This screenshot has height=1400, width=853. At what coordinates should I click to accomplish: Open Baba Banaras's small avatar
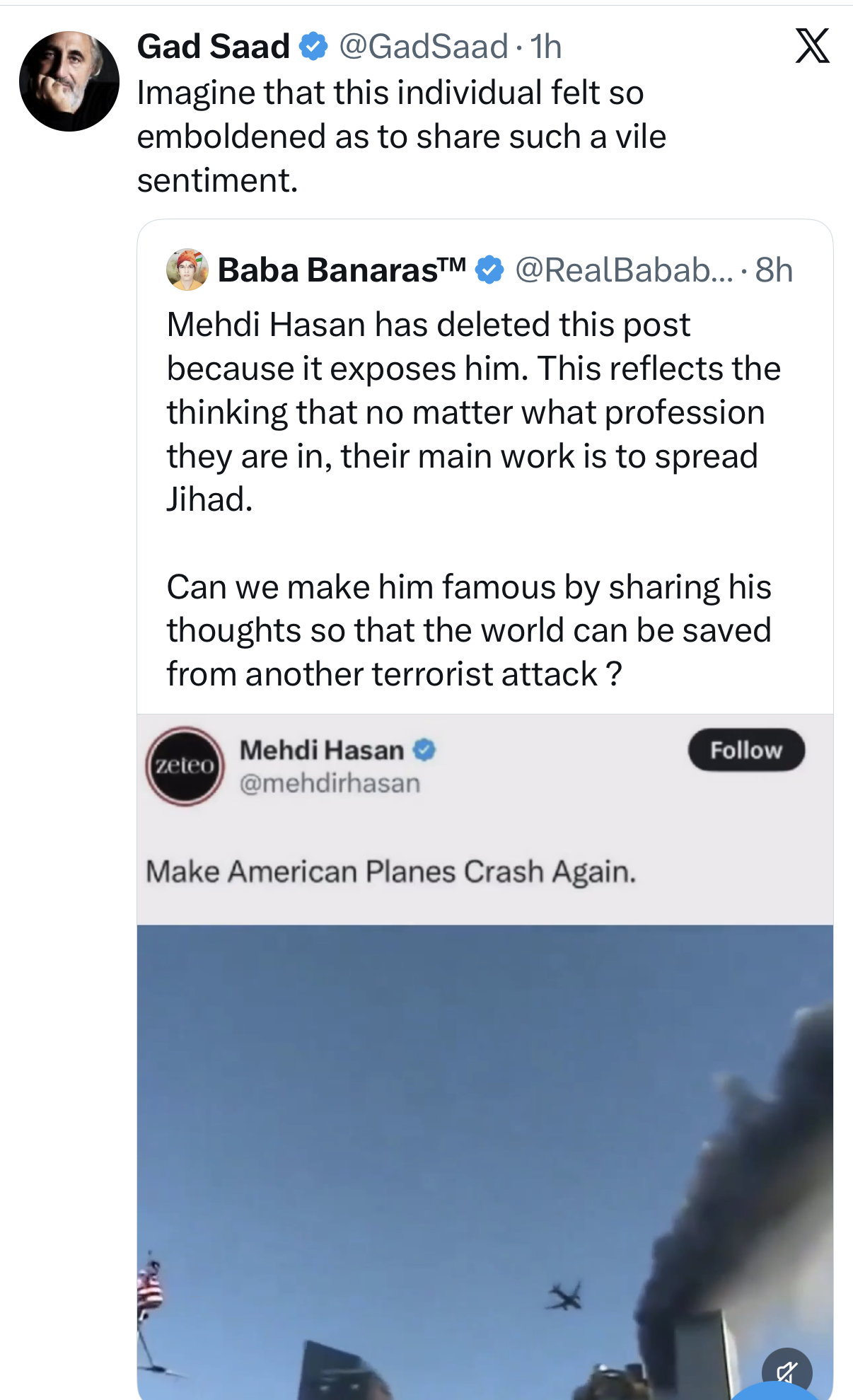pyautogui.click(x=187, y=270)
